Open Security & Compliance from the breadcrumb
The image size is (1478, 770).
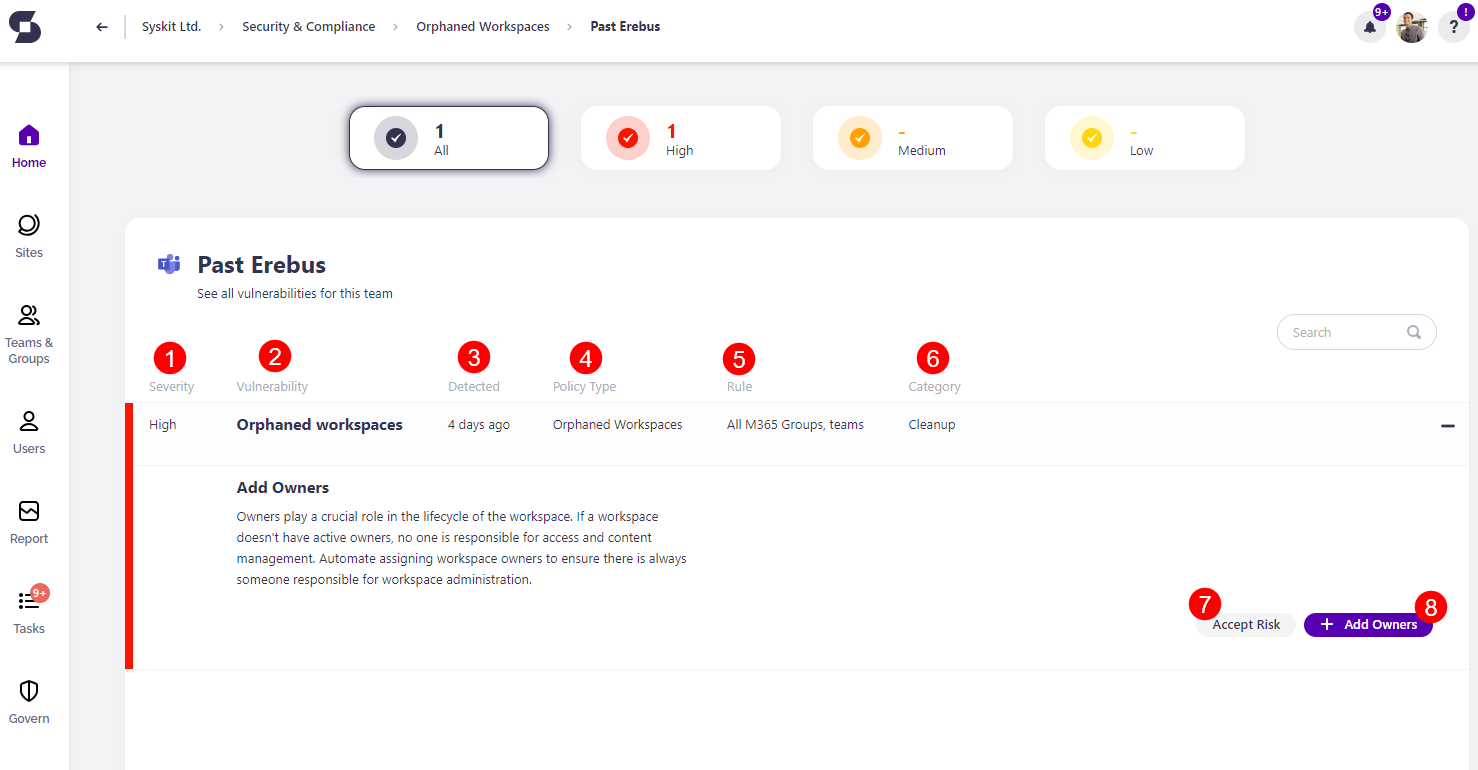click(x=308, y=26)
